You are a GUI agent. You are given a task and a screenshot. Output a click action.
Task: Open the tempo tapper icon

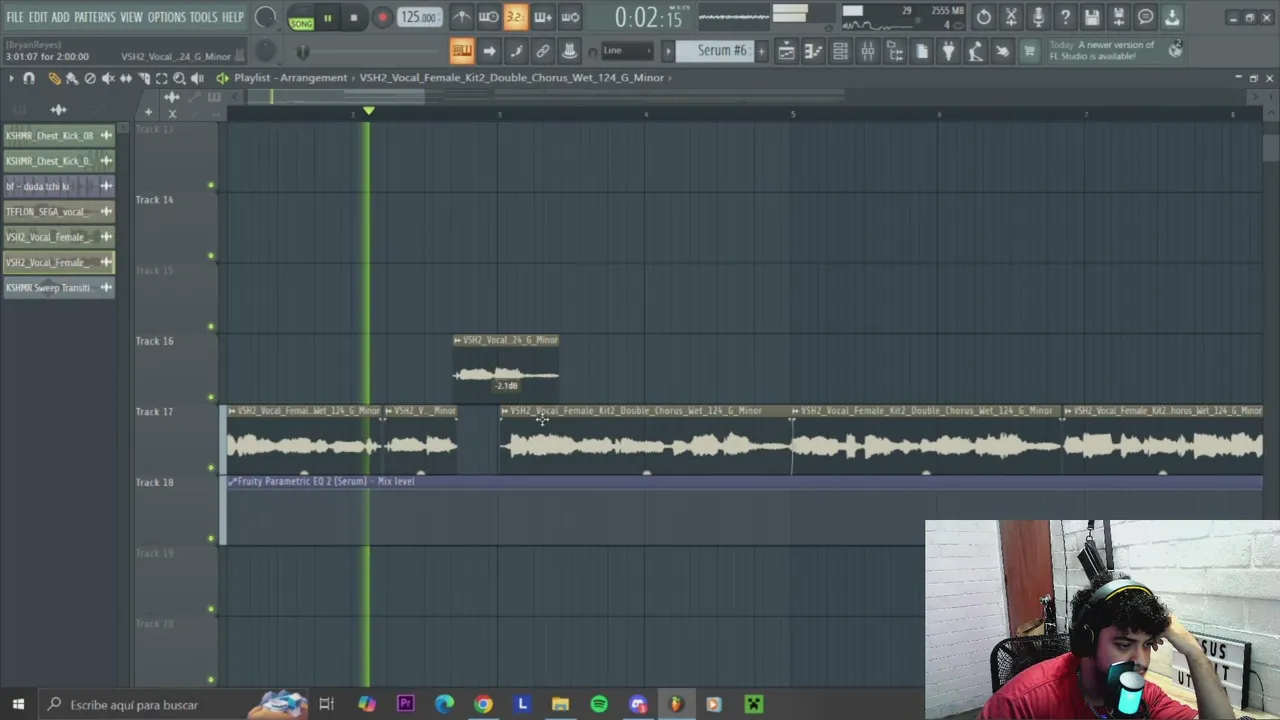975,51
